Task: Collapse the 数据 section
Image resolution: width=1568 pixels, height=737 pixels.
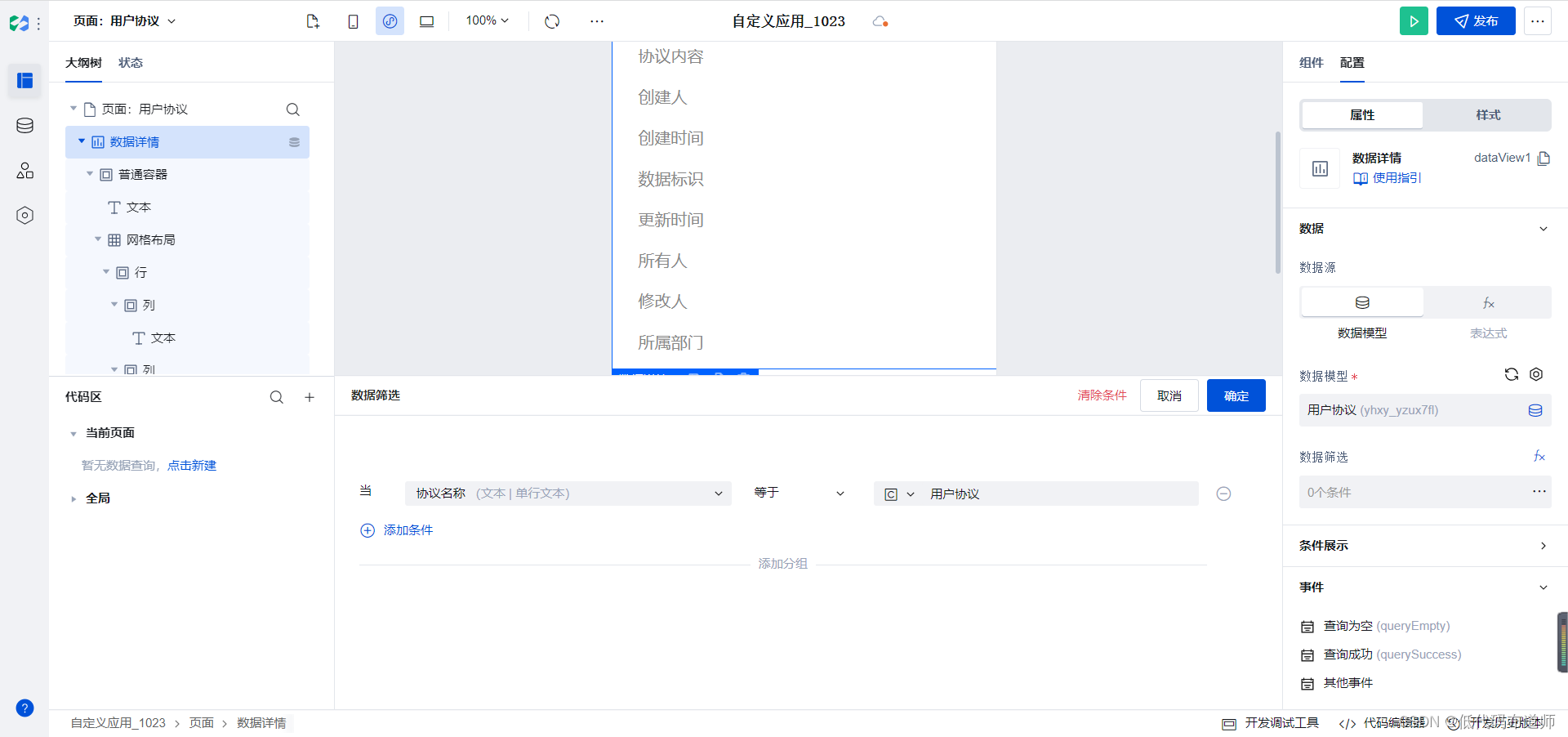Action: tap(1543, 229)
